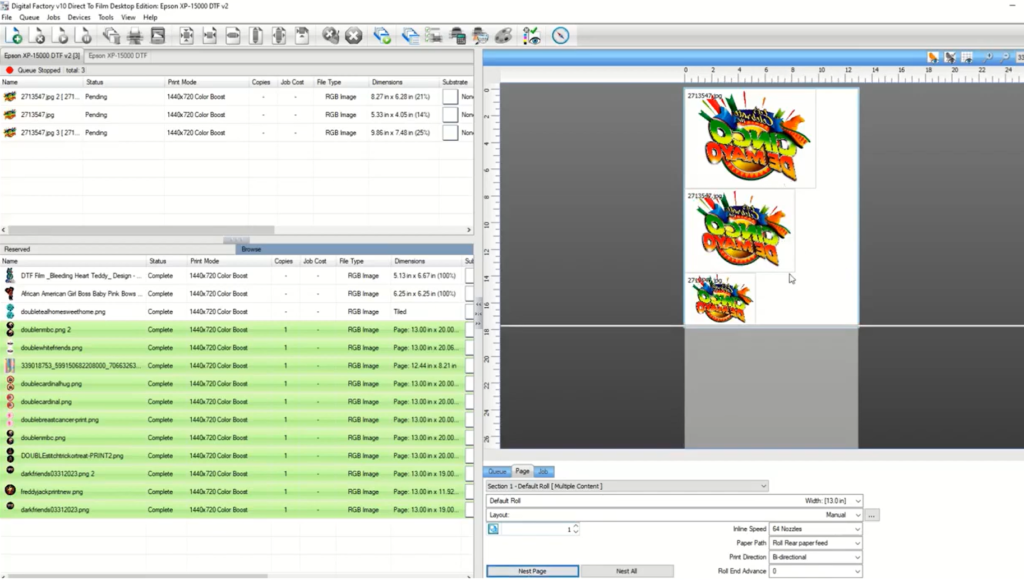
Task: Open the Queue menu
Action: pyautogui.click(x=29, y=18)
